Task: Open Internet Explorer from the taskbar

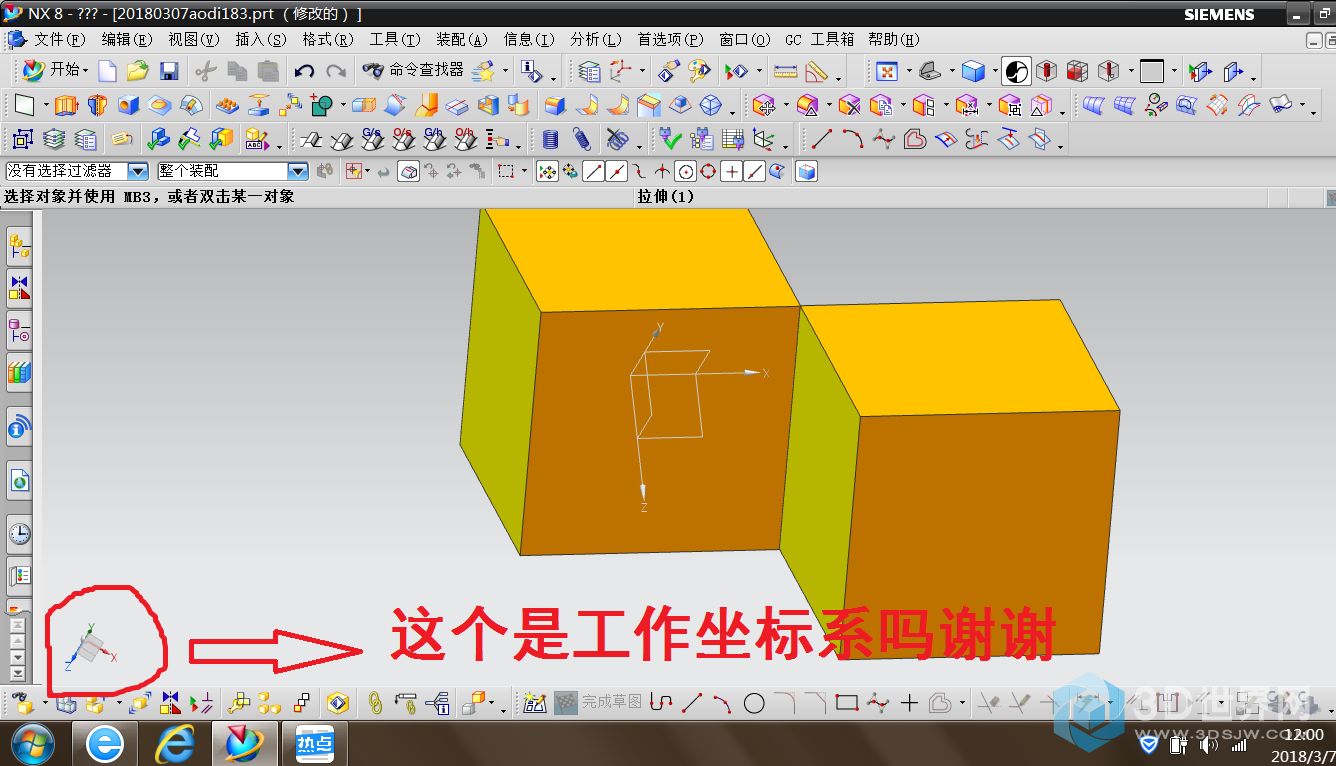Action: point(174,744)
